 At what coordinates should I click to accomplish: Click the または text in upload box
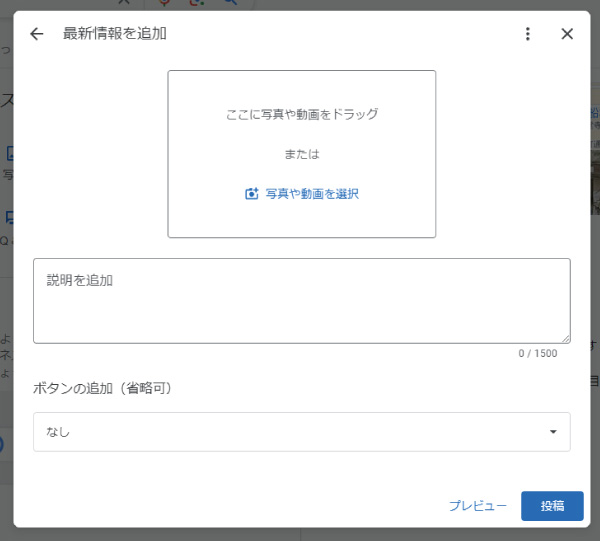coord(301,154)
